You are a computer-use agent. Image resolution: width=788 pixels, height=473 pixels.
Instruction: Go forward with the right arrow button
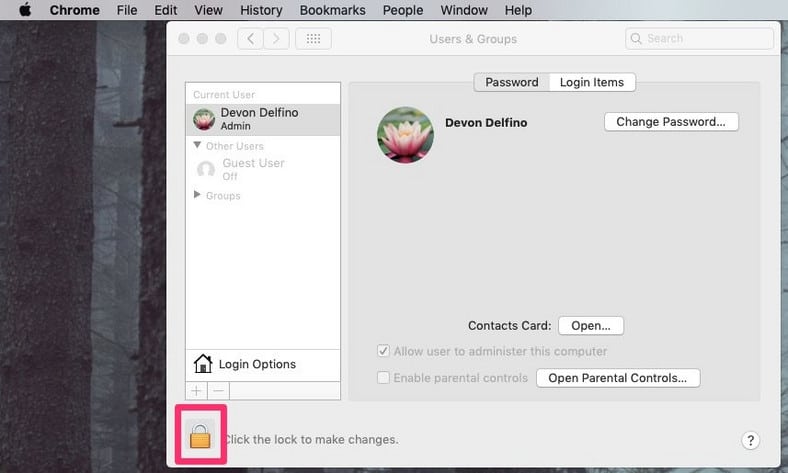pyautogui.click(x=276, y=39)
